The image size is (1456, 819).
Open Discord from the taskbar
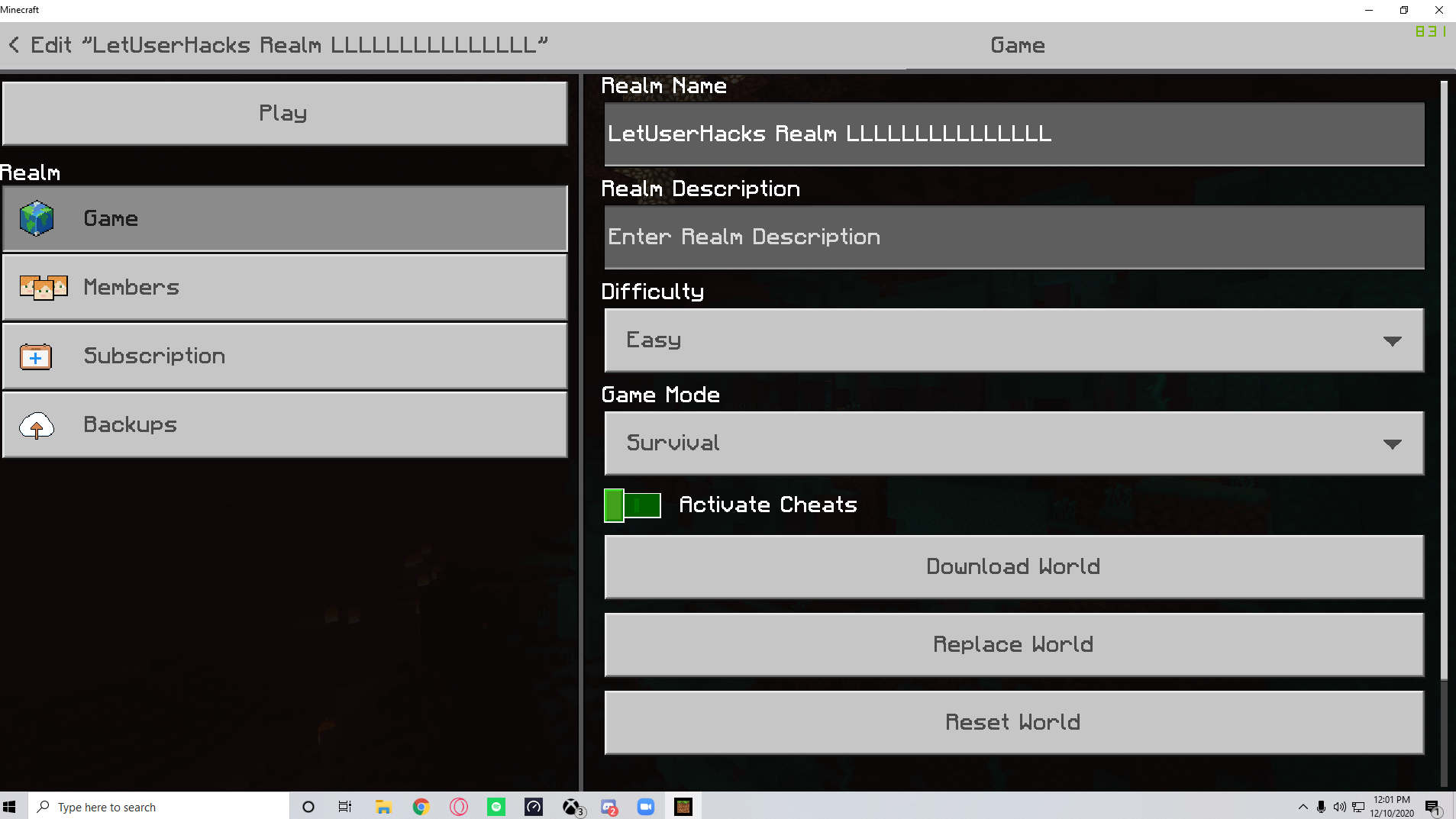click(x=609, y=807)
